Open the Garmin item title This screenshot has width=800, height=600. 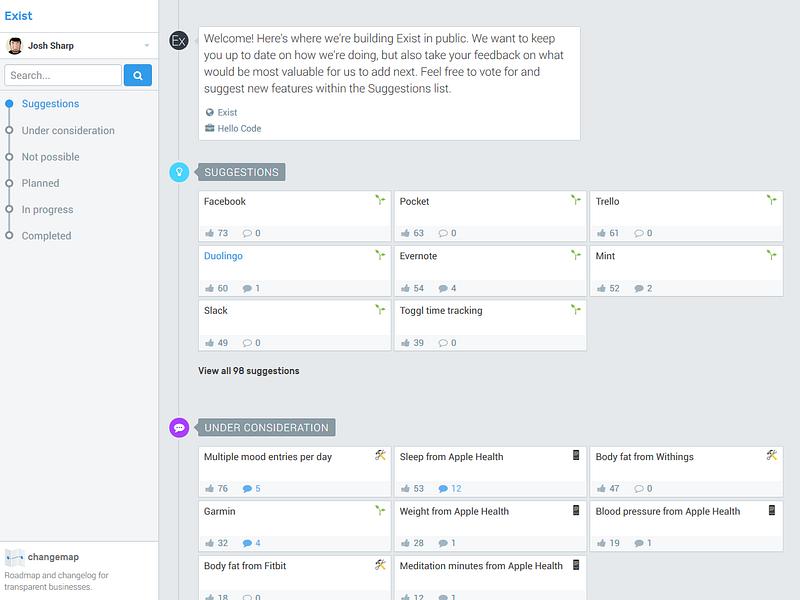pyautogui.click(x=220, y=511)
